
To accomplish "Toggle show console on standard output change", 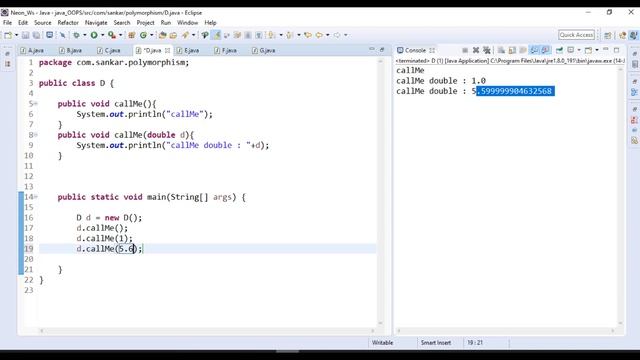I will (x=534, y=50).
